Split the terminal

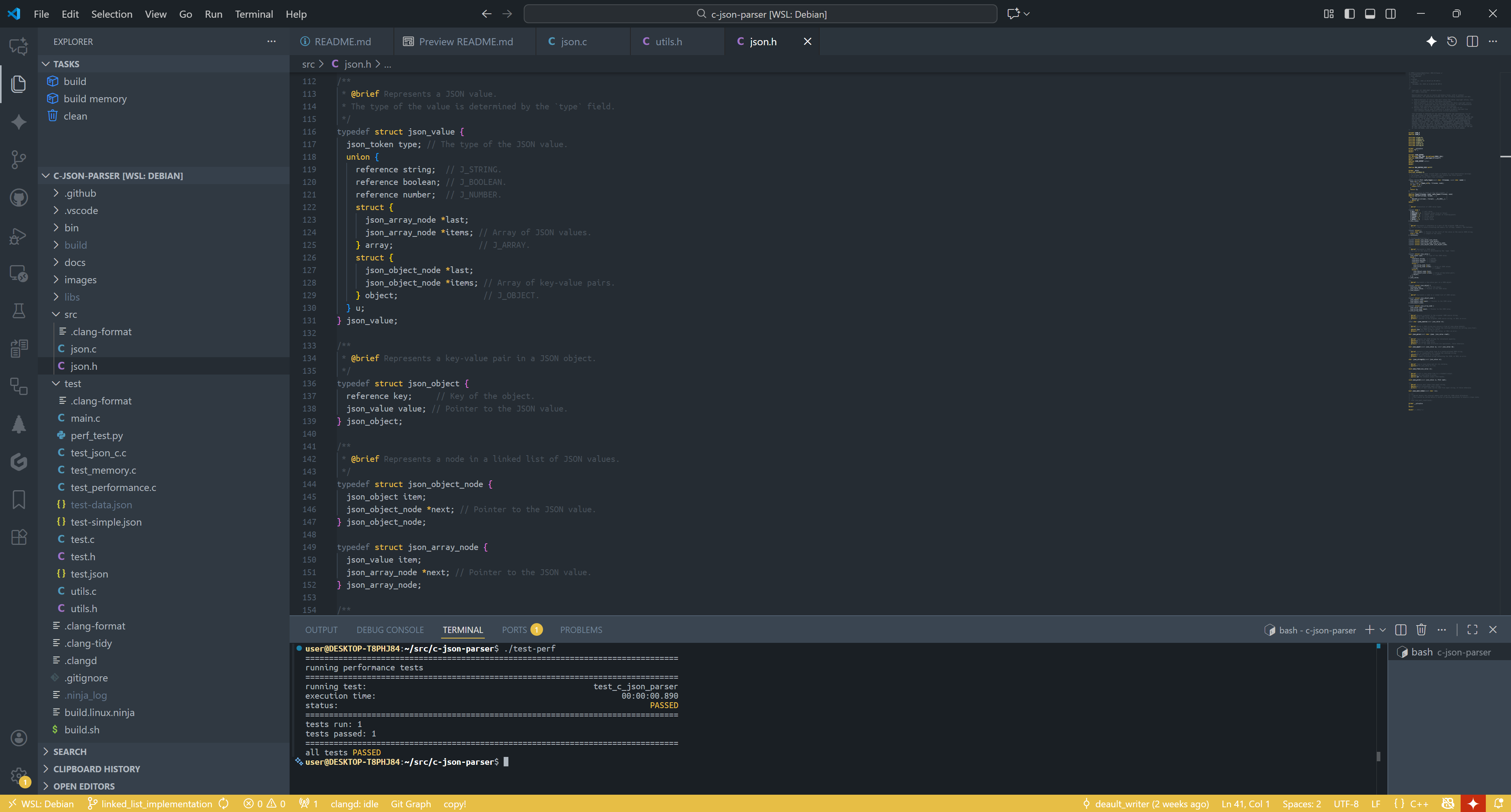pos(1400,630)
